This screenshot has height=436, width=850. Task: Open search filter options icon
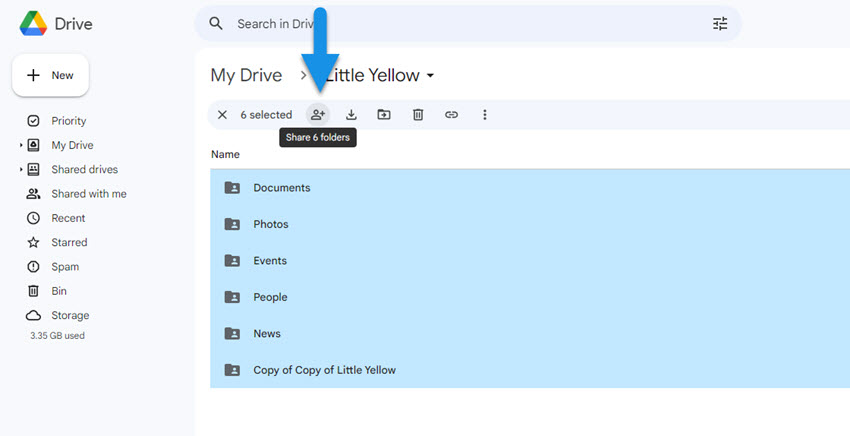coord(720,24)
